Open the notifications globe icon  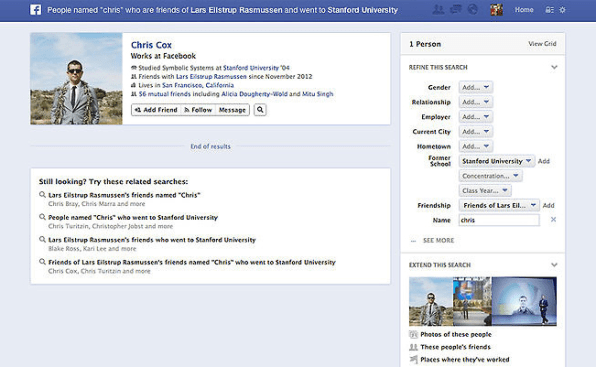472,9
